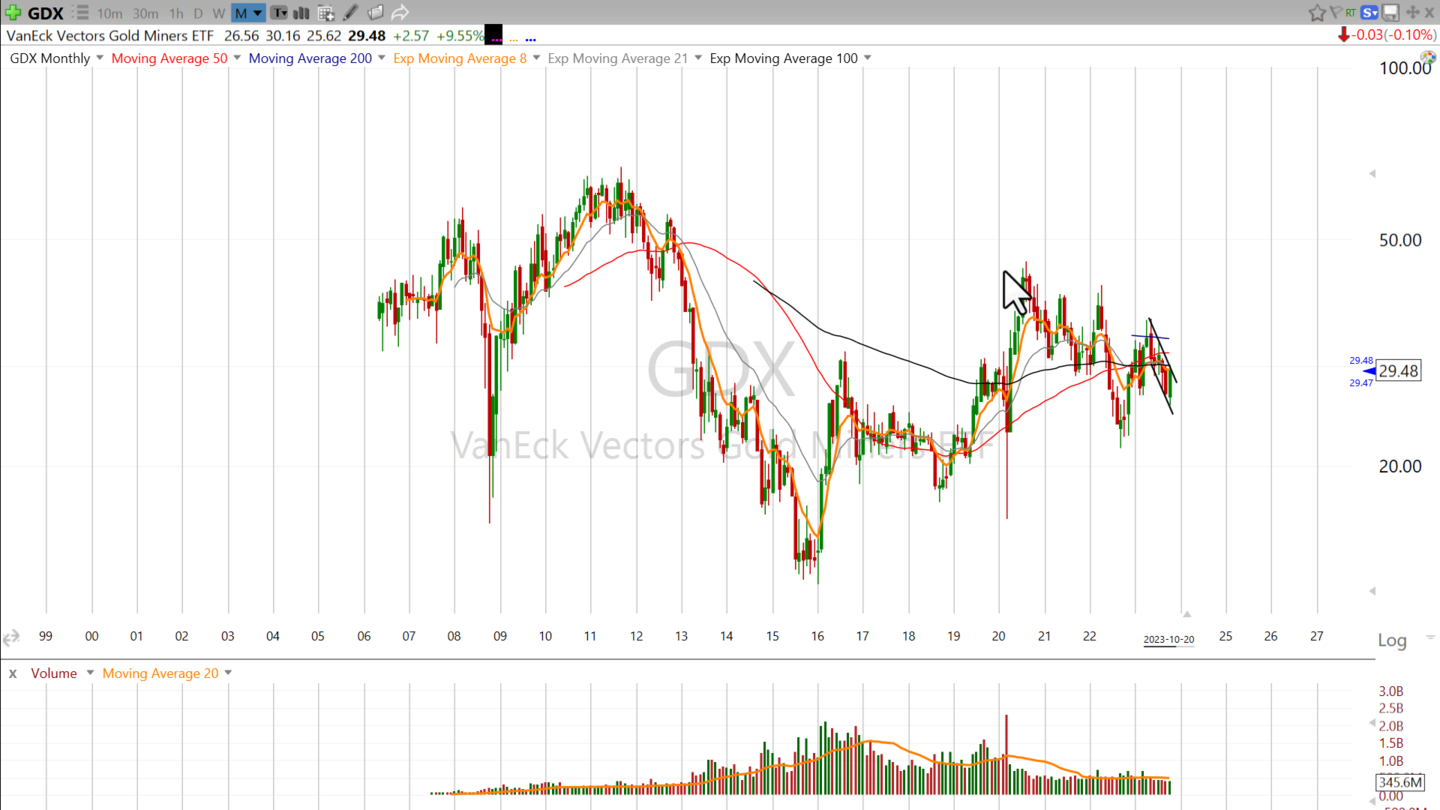The height and width of the screenshot is (810, 1440).
Task: Click the year 16 label on time axis
Action: 817,636
